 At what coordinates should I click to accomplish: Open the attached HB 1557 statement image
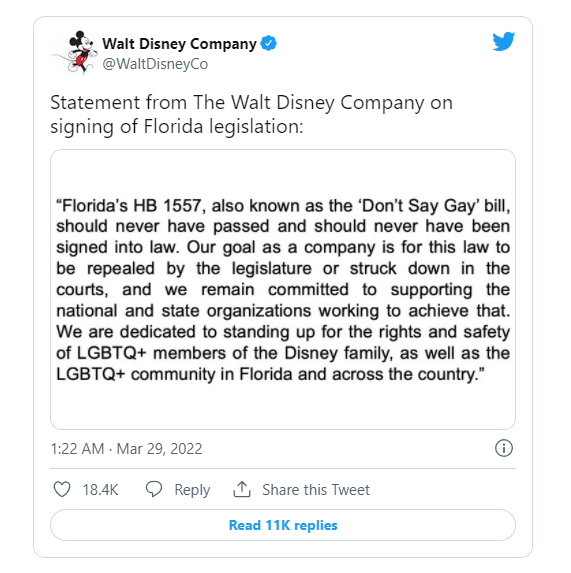pos(283,289)
